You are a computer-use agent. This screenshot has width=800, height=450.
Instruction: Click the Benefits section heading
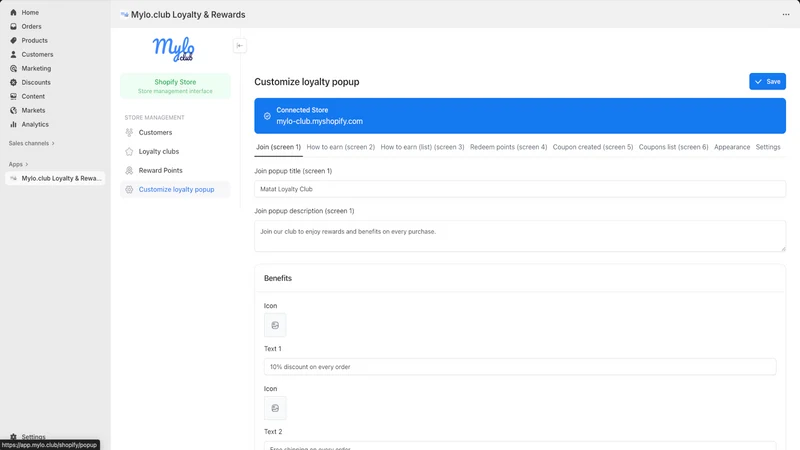pyautogui.click(x=278, y=278)
